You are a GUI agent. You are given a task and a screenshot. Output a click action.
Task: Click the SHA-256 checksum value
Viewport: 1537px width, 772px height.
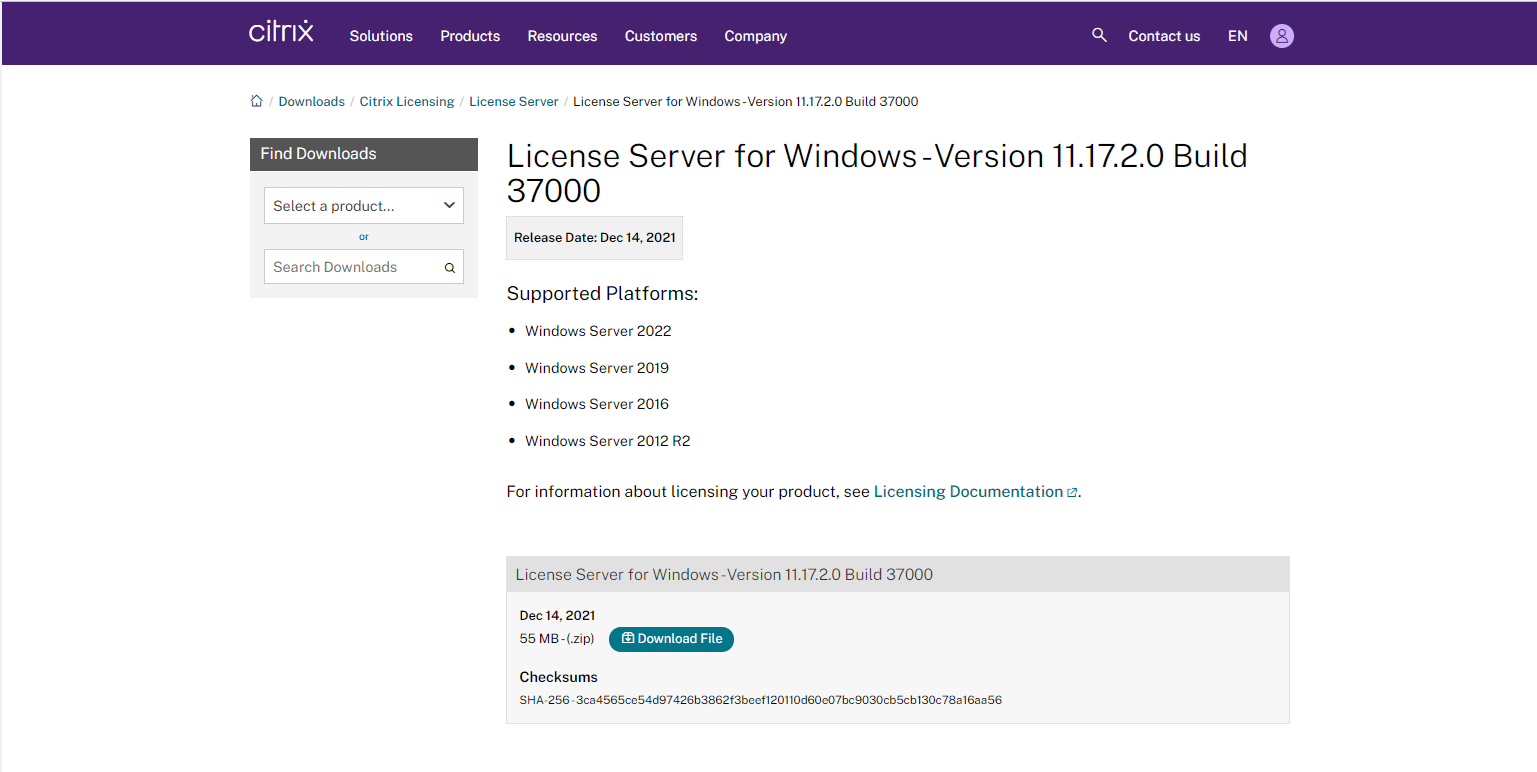coord(789,700)
